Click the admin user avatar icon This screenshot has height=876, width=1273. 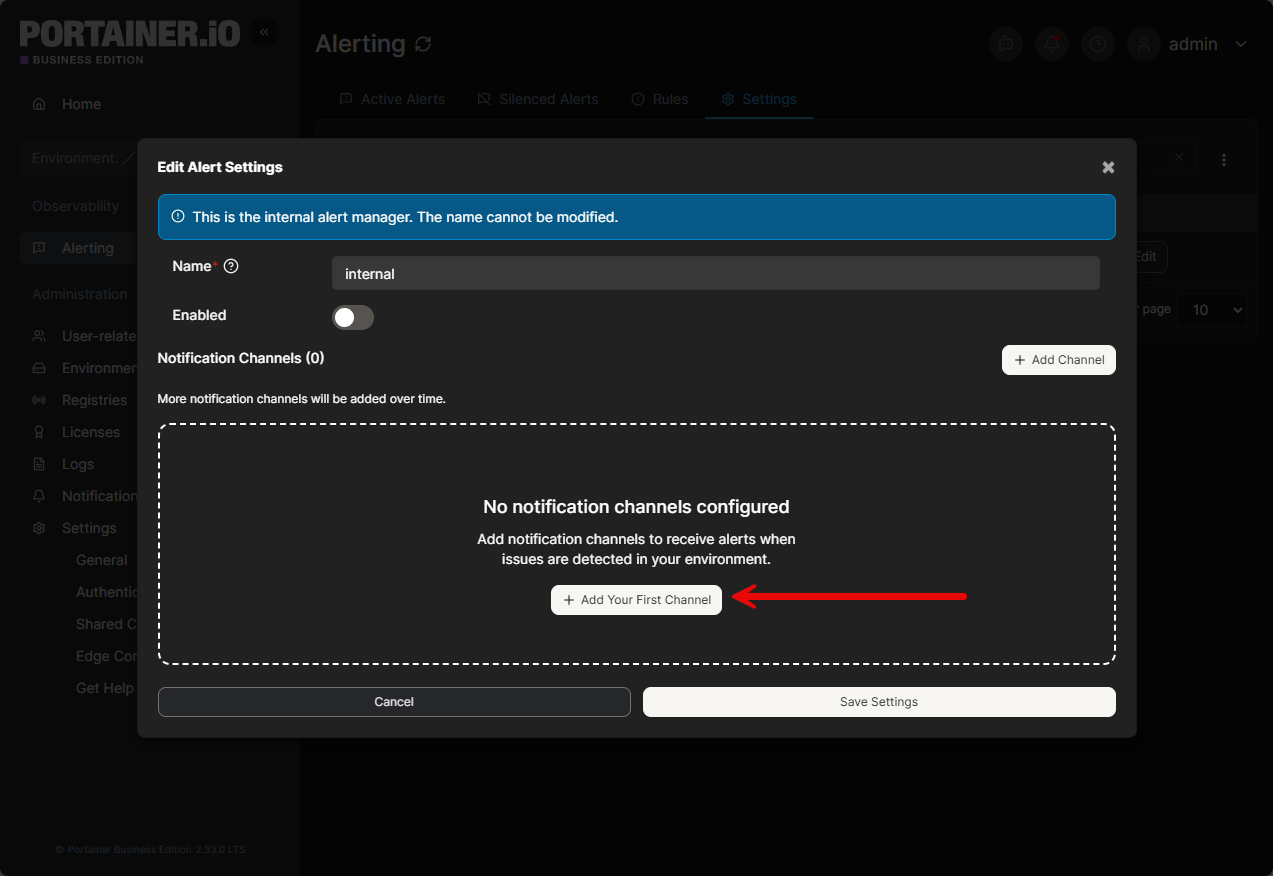coord(1144,44)
